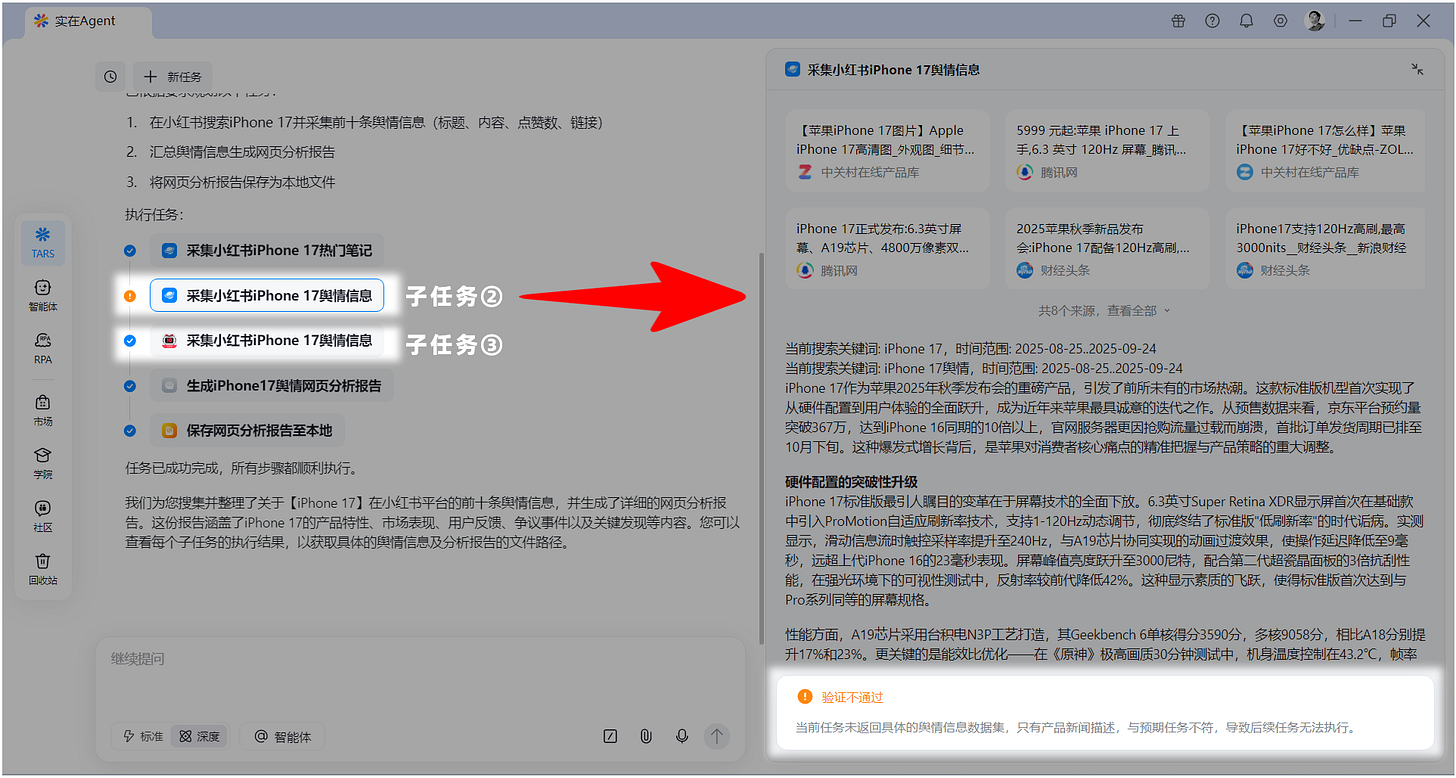This screenshot has width=1456, height=778.
Task: Open the 市场 sidebar section
Action: [43, 410]
